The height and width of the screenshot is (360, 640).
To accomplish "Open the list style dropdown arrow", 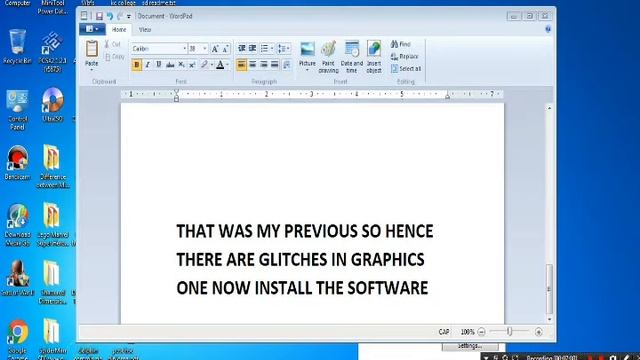I will (272, 49).
